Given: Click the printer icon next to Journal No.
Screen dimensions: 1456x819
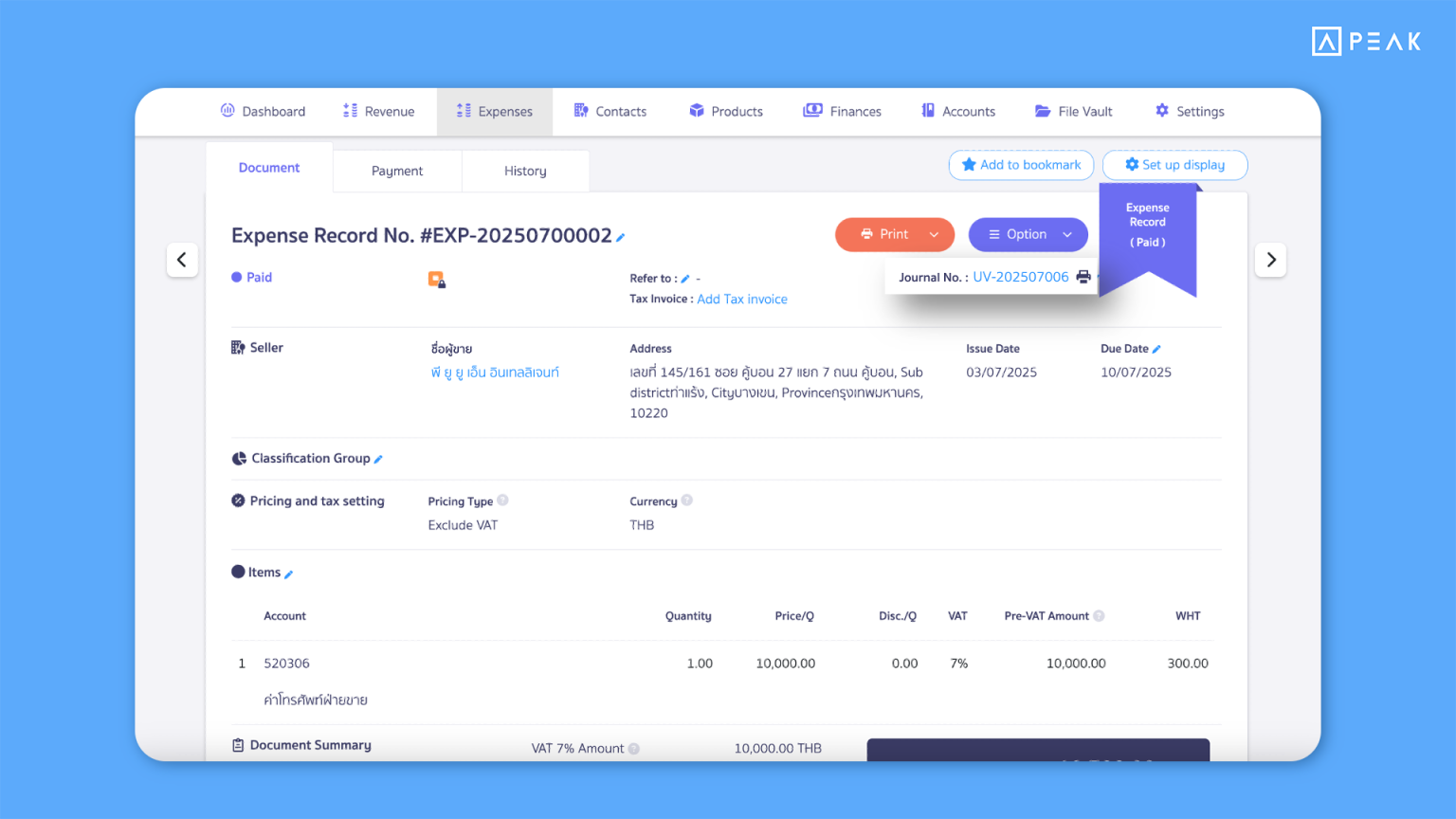Looking at the screenshot, I should click(1083, 277).
